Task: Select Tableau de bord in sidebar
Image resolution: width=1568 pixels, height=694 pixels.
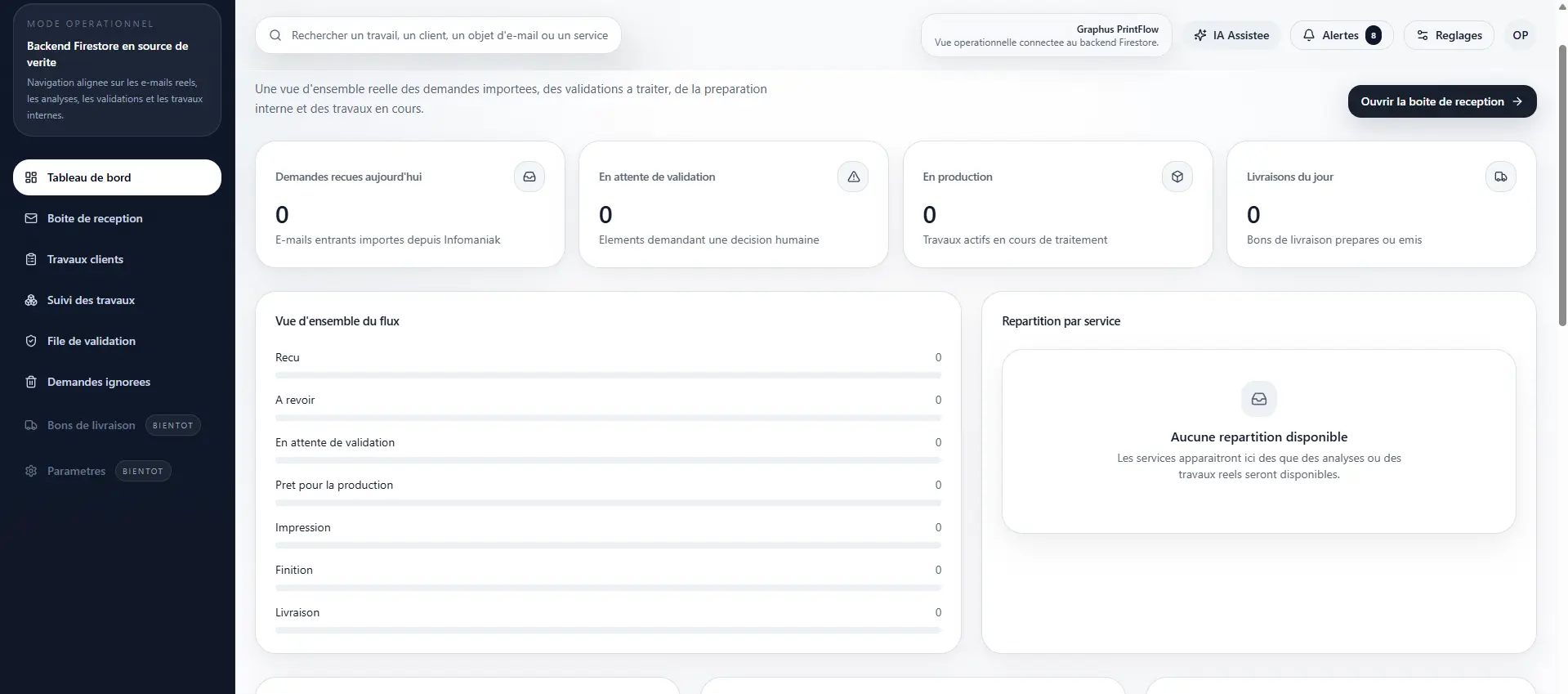Action: coord(117,177)
